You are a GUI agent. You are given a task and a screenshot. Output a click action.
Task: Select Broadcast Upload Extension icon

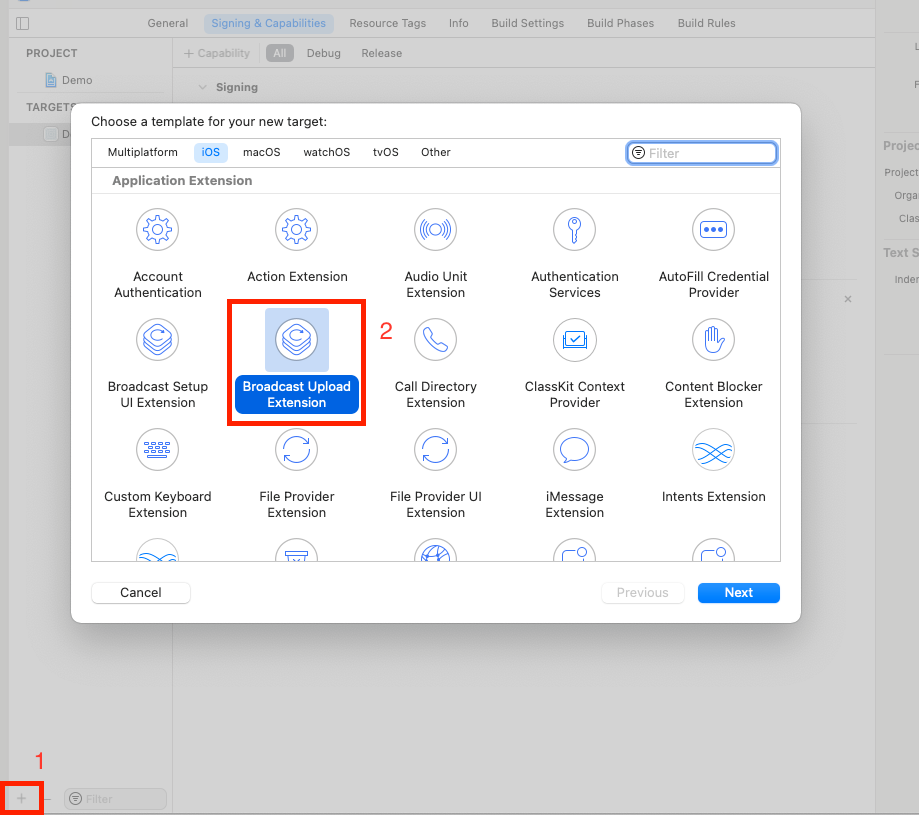point(297,339)
